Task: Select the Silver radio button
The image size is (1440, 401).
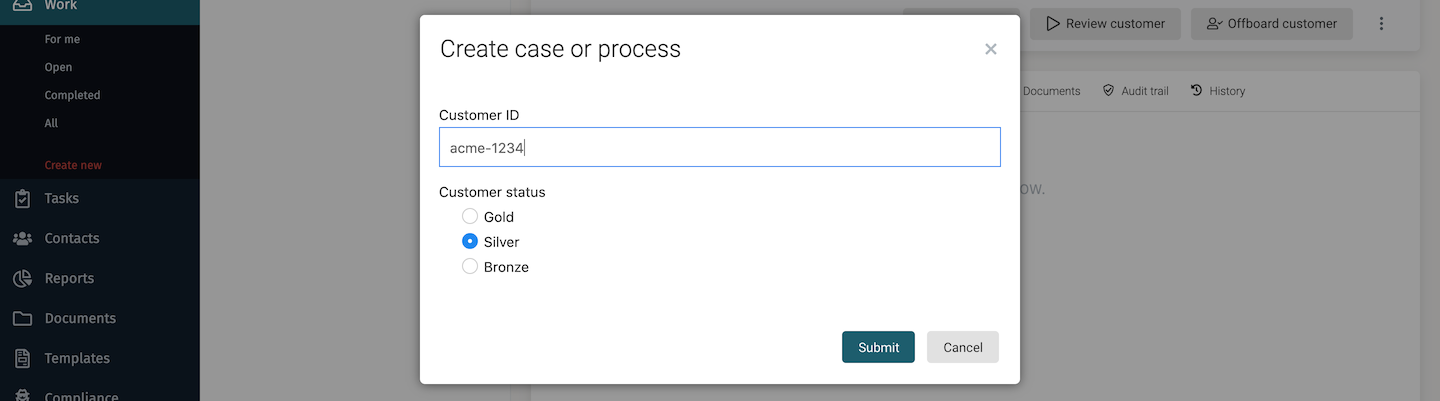Action: click(470, 242)
